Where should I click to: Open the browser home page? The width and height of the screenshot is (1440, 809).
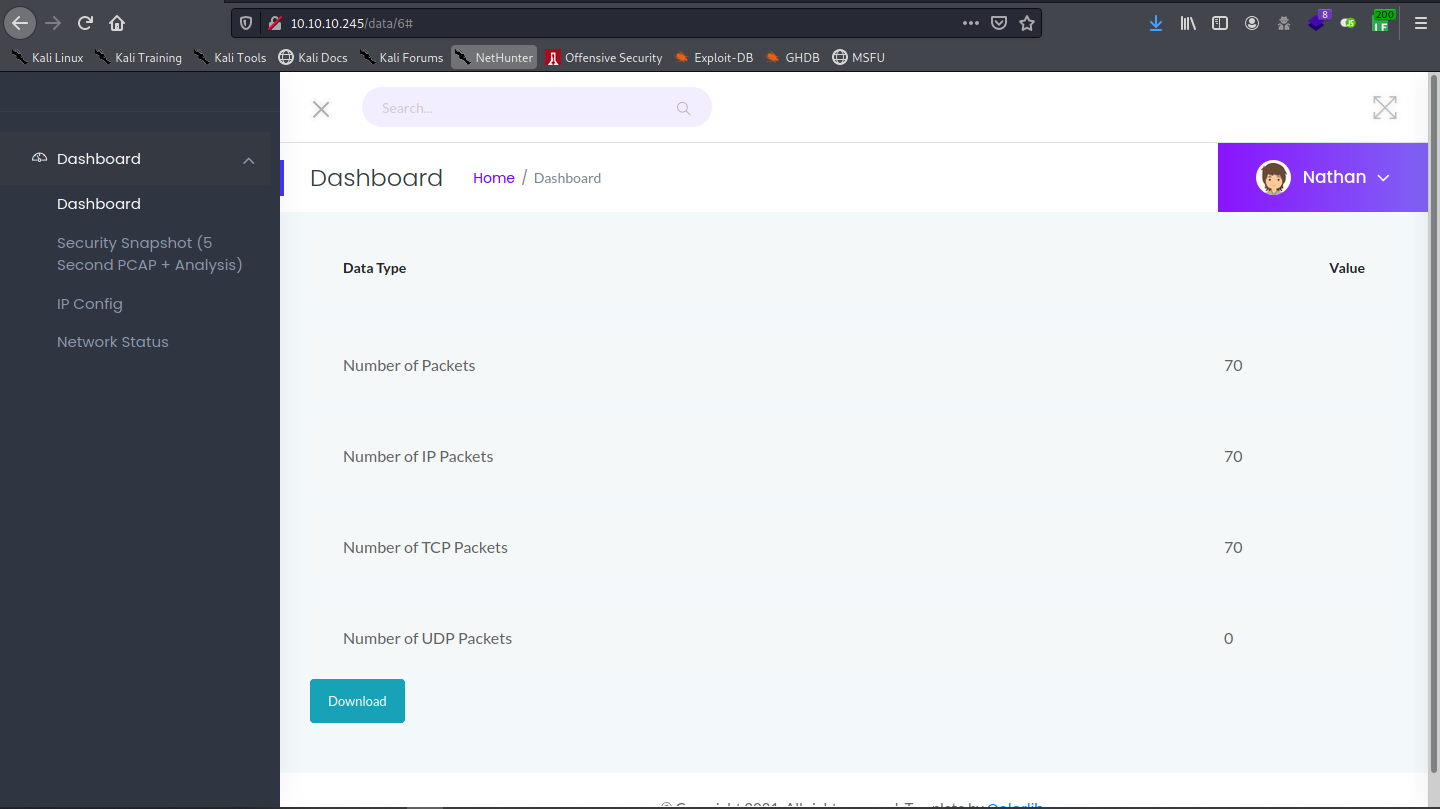coord(117,22)
